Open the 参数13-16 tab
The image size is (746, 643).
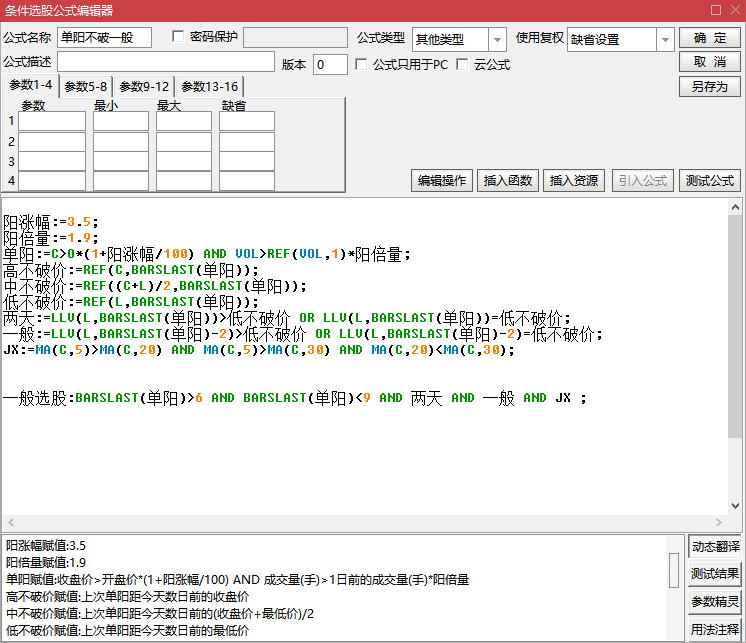209,87
